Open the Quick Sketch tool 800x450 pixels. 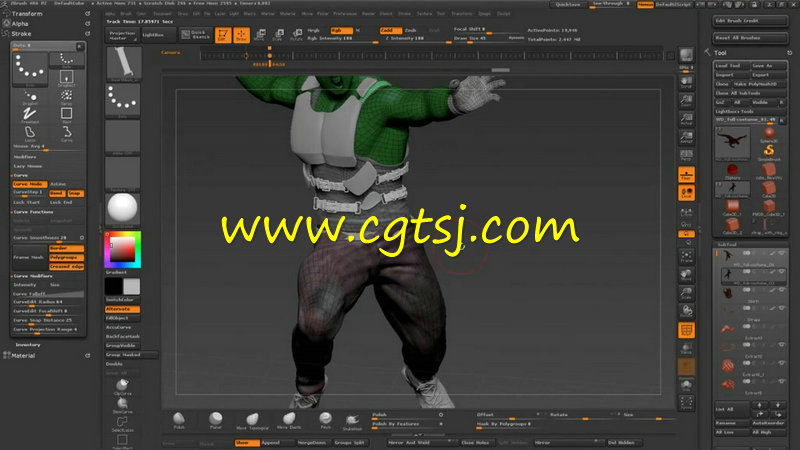click(x=196, y=35)
